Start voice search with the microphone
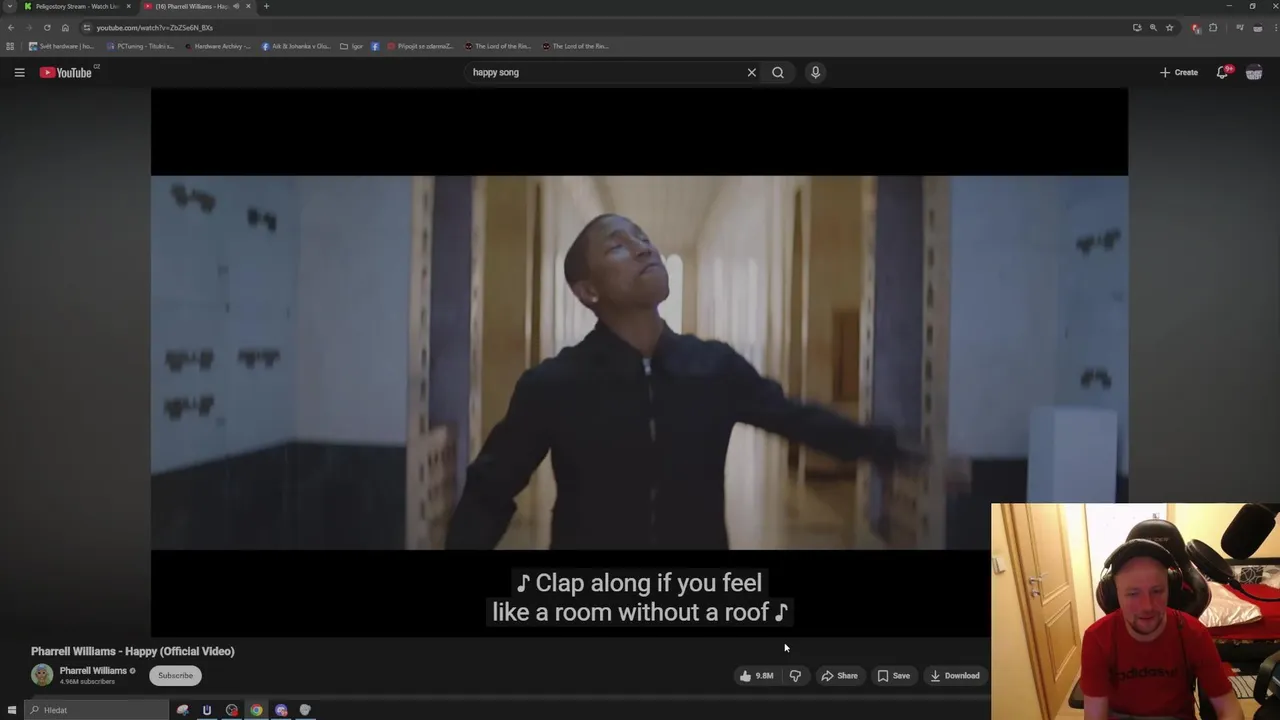 coord(815,72)
